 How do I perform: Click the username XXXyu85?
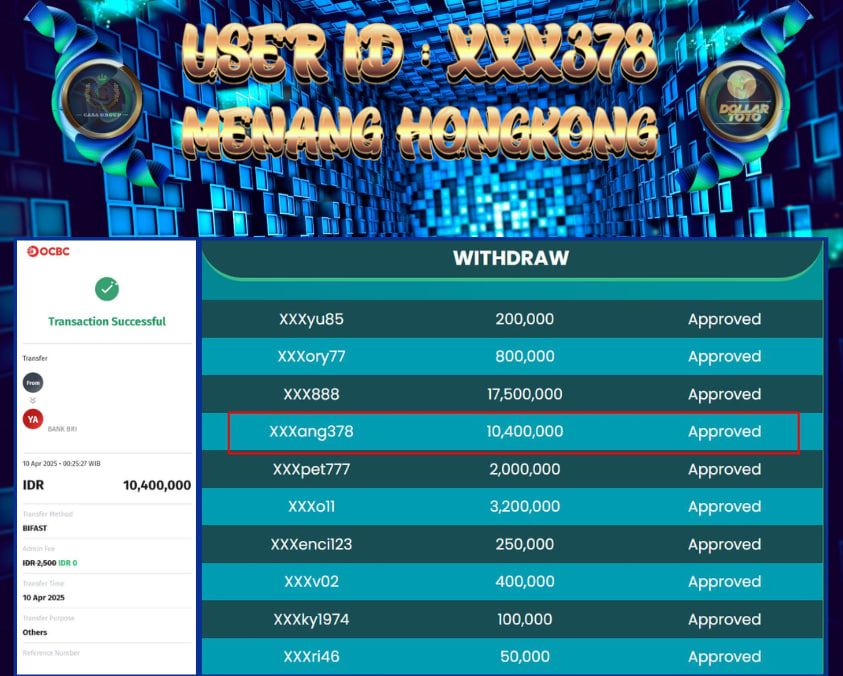311,320
